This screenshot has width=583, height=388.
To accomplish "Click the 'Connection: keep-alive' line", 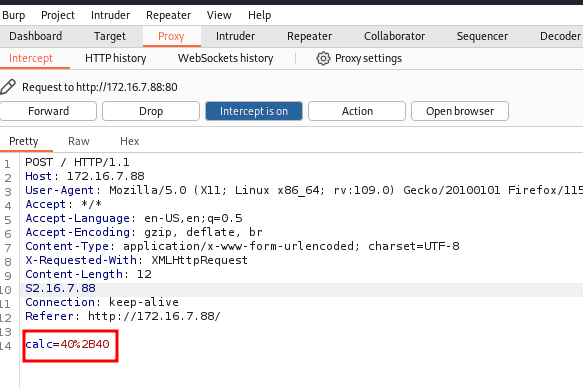I will click(102, 302).
